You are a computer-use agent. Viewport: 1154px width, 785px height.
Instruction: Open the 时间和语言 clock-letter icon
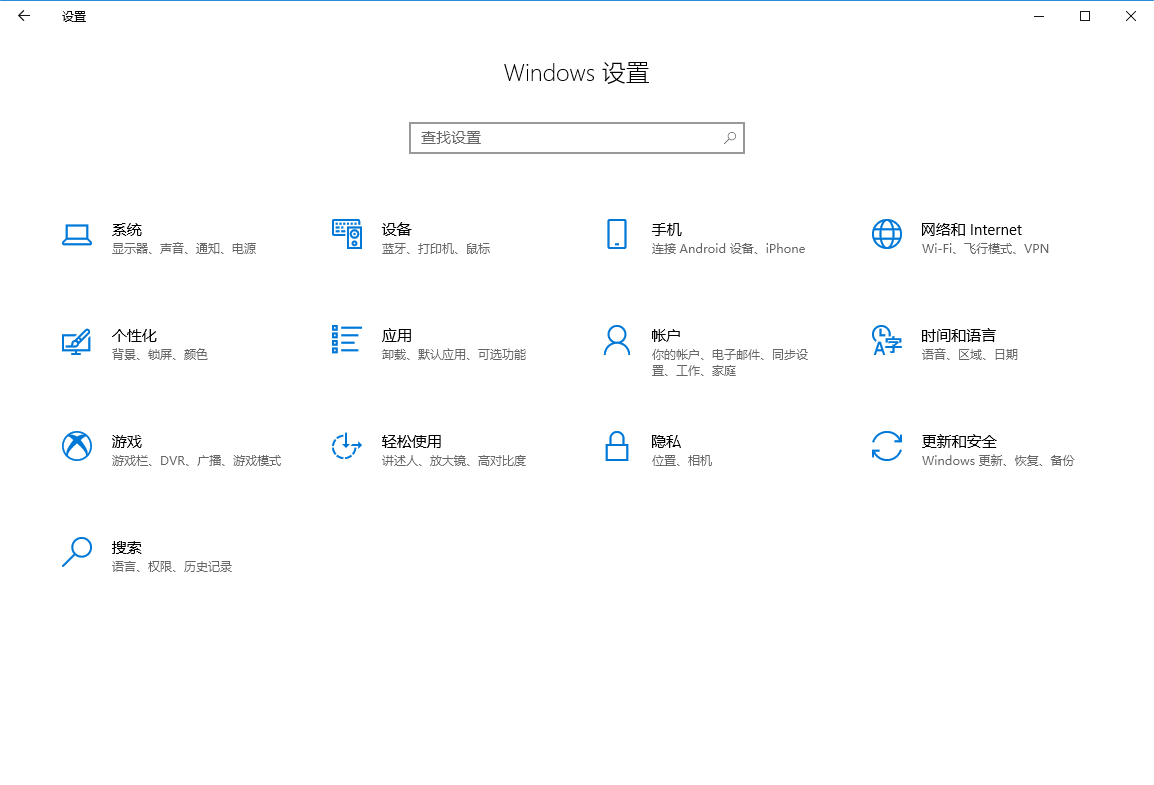(887, 340)
